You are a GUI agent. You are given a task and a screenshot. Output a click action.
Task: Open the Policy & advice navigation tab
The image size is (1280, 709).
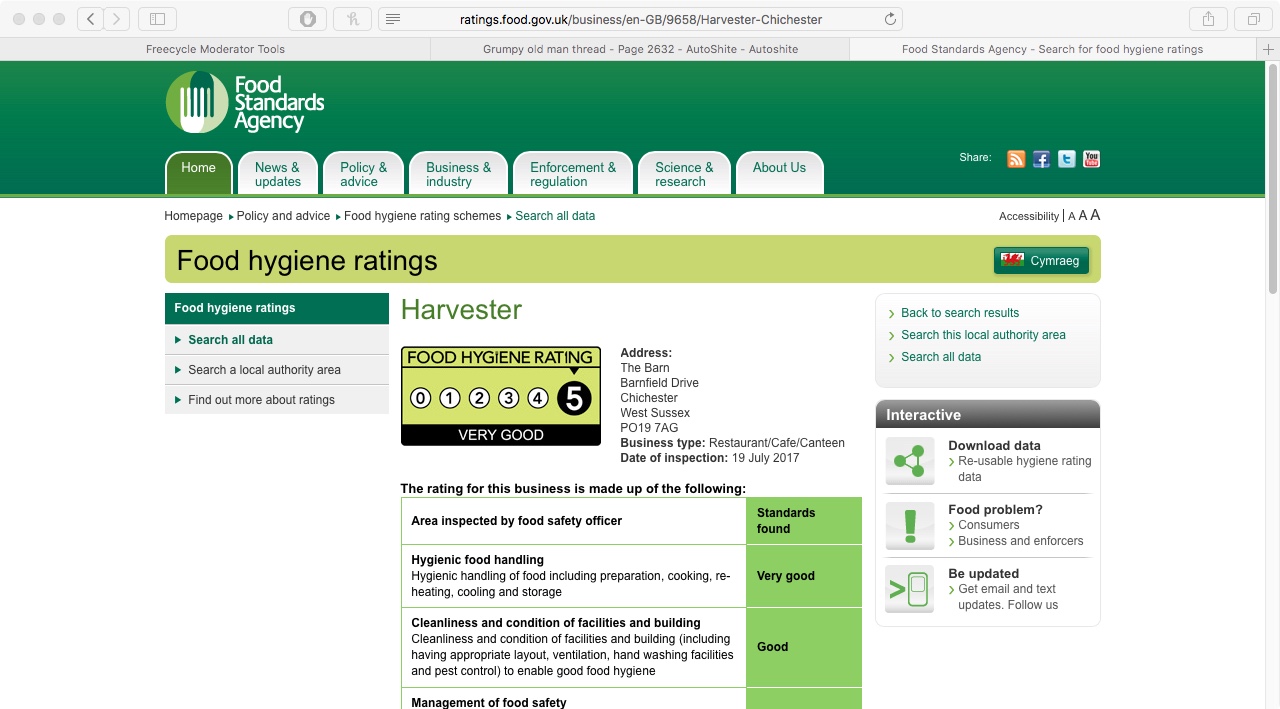click(x=363, y=173)
